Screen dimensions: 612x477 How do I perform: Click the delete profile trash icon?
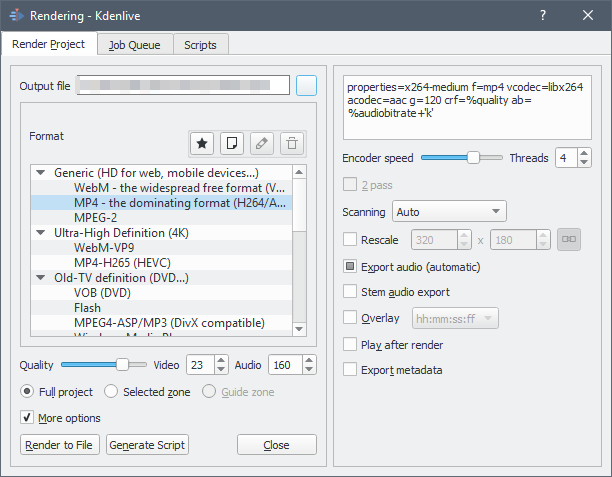(290, 144)
